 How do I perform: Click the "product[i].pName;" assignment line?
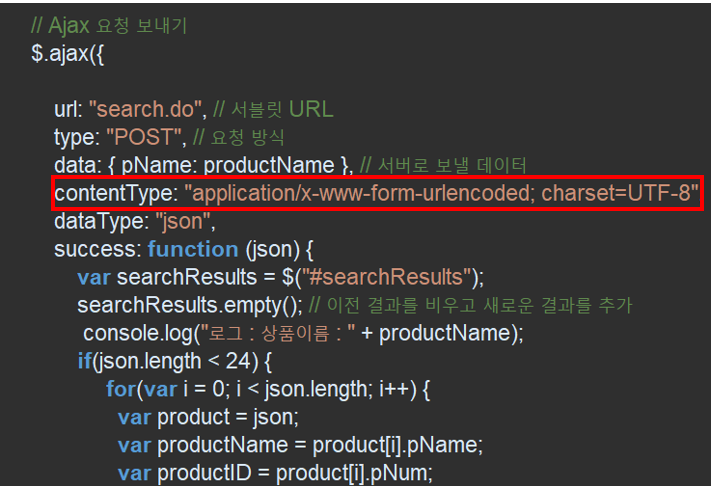[x=300, y=446]
